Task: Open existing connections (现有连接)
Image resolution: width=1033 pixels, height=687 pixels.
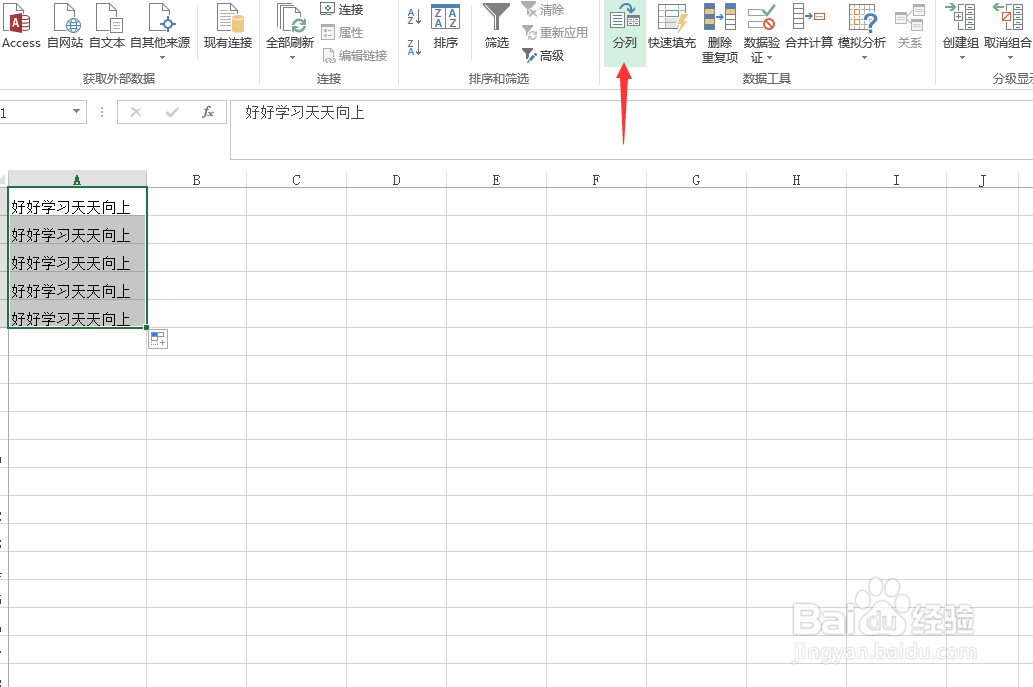Action: pyautogui.click(x=228, y=26)
